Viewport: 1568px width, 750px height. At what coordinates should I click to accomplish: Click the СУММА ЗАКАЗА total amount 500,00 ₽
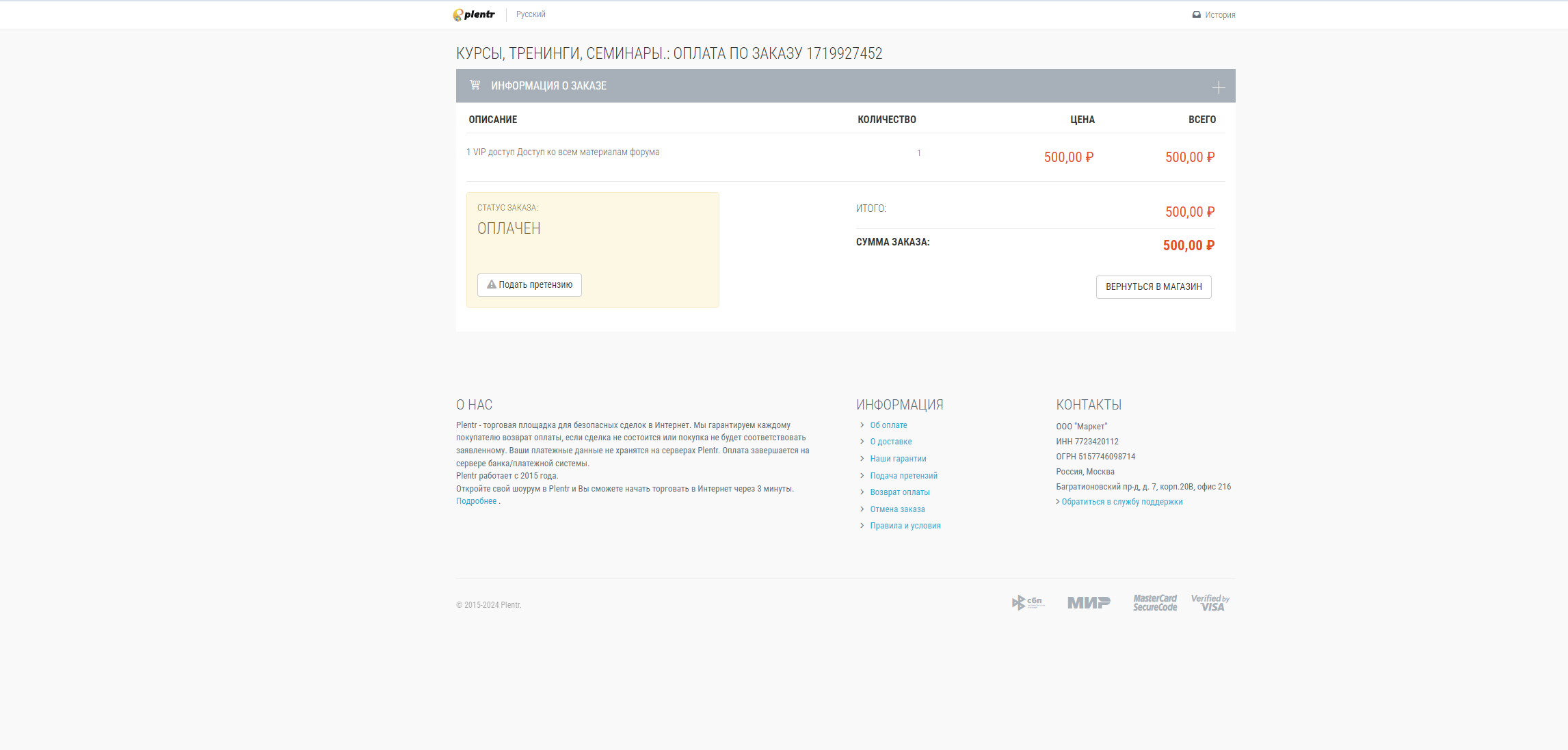1188,245
